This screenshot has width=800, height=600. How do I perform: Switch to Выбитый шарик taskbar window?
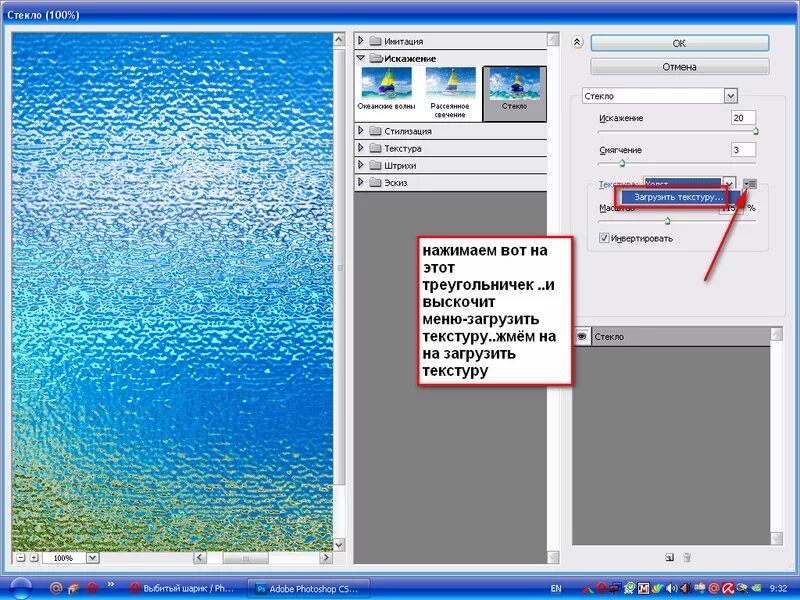182,588
